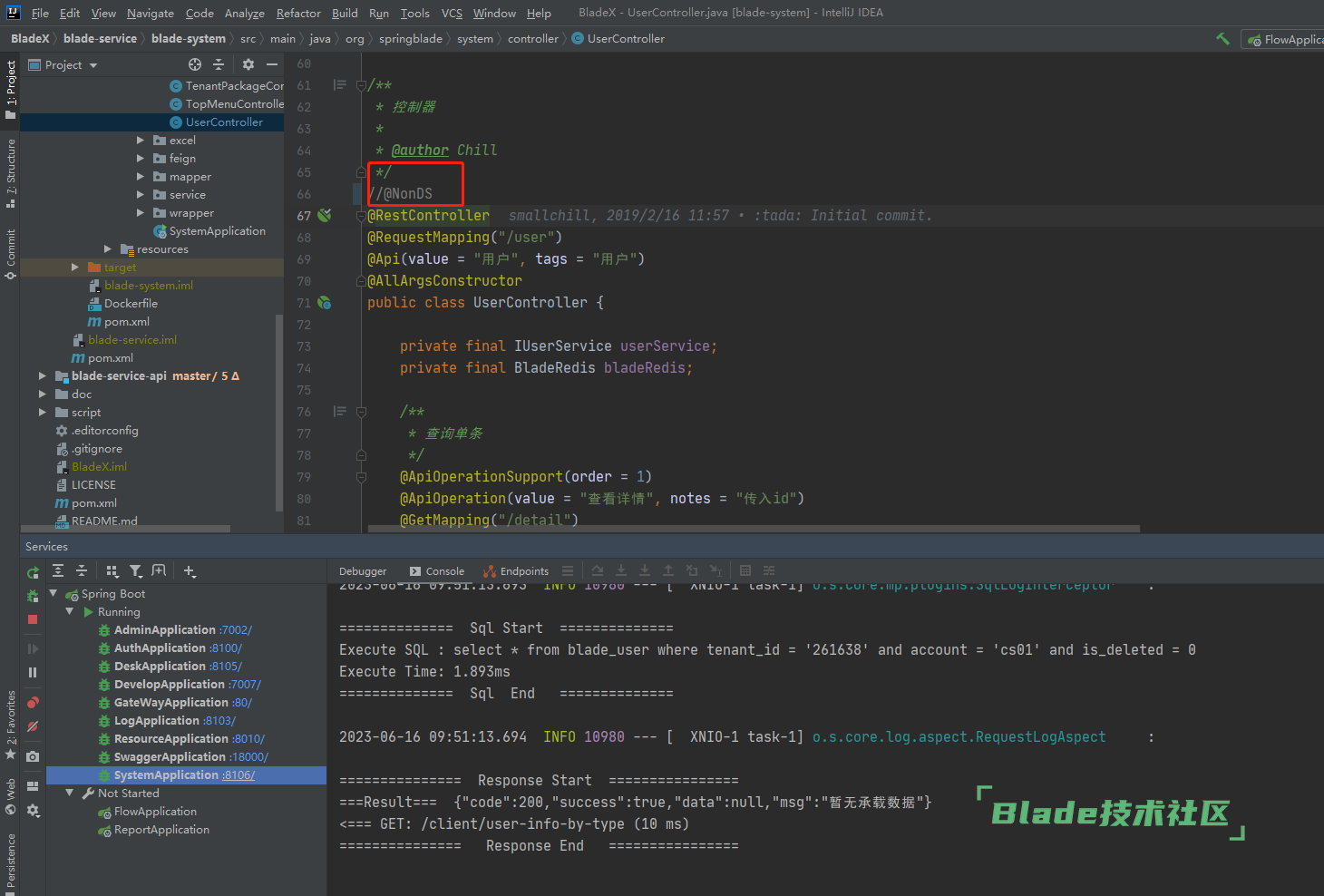Click the Build project hammer icon
The width and height of the screenshot is (1324, 896).
[x=1222, y=39]
